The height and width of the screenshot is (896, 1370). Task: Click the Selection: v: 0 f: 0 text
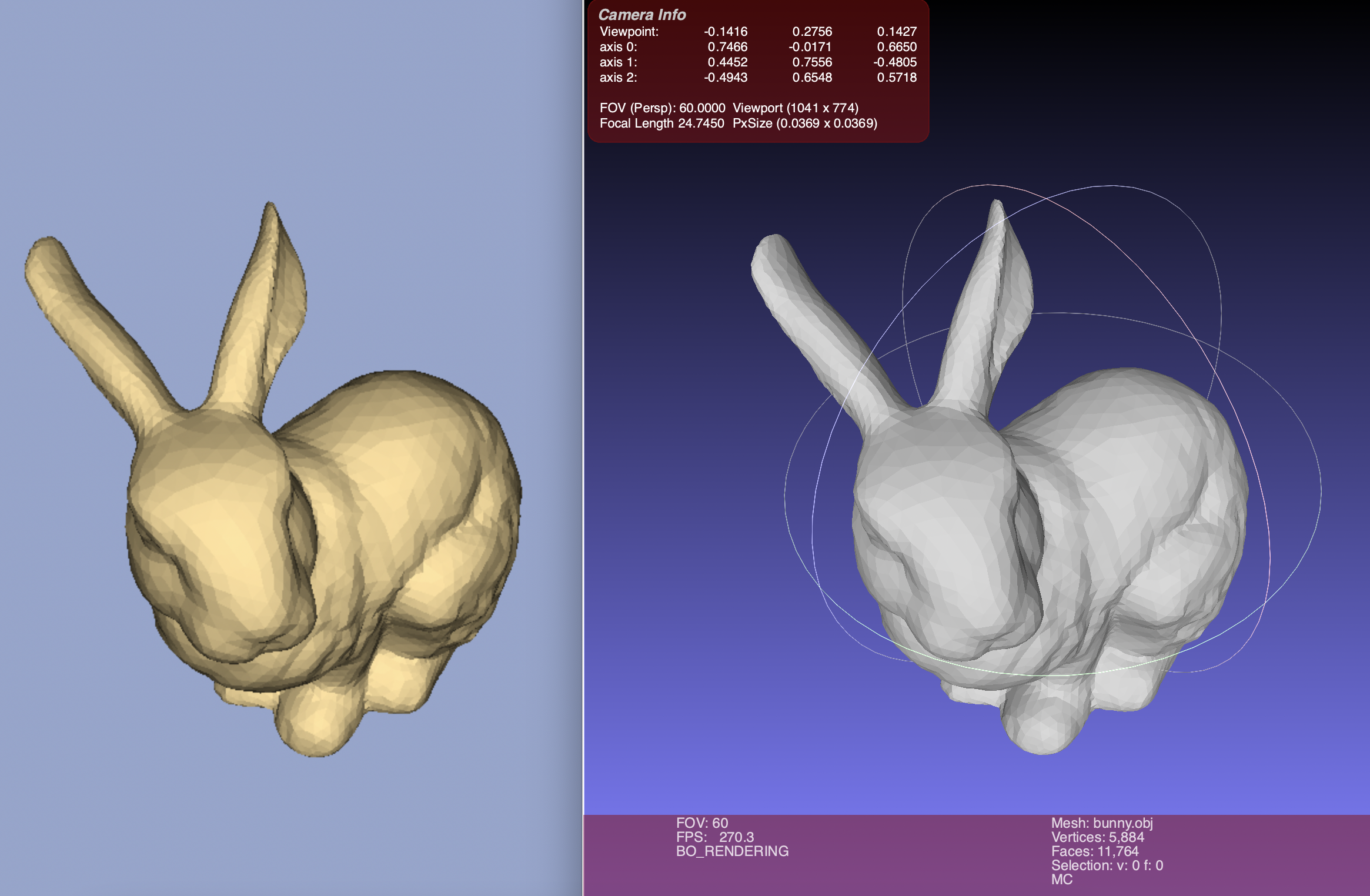pos(1107,865)
